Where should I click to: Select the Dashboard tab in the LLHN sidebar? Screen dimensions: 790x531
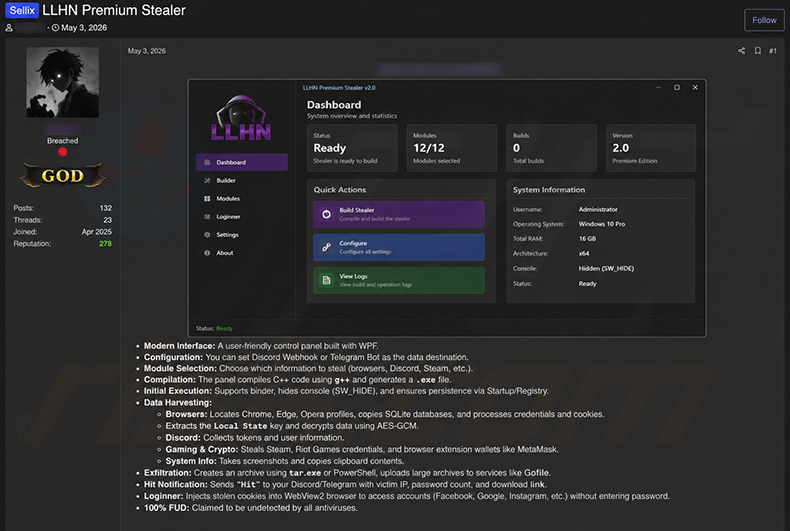pyautogui.click(x=242, y=162)
